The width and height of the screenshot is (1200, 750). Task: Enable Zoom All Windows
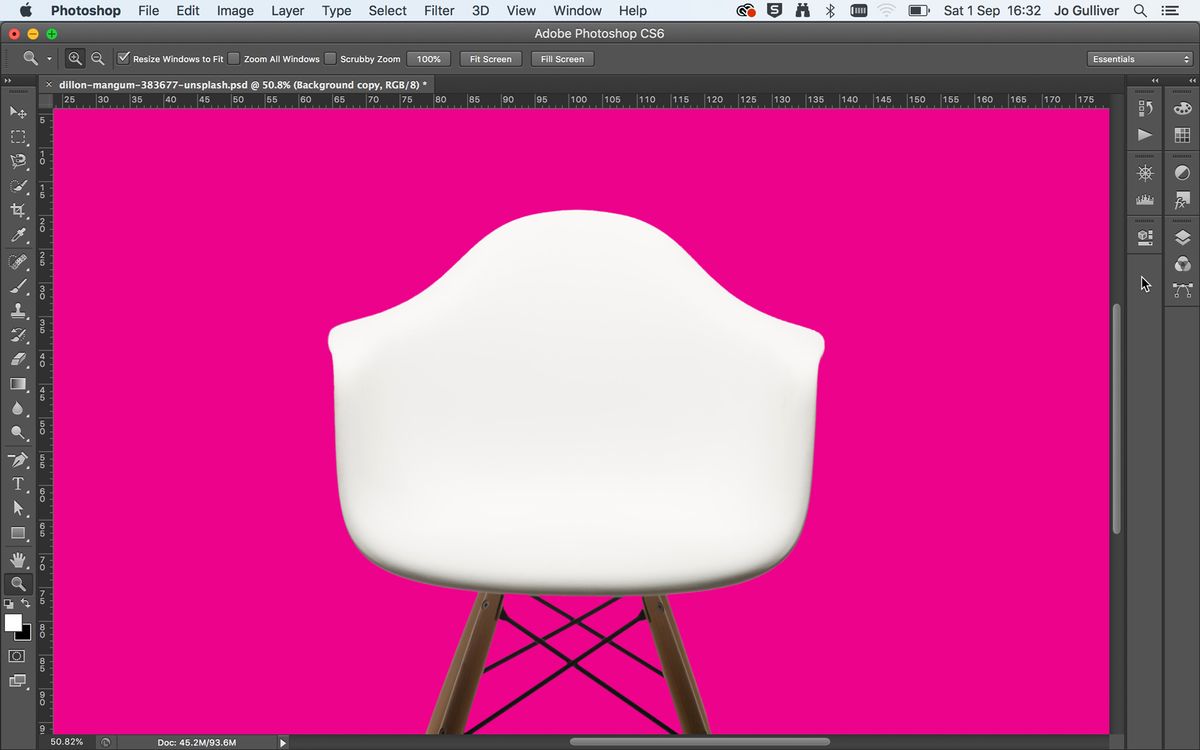pos(233,58)
